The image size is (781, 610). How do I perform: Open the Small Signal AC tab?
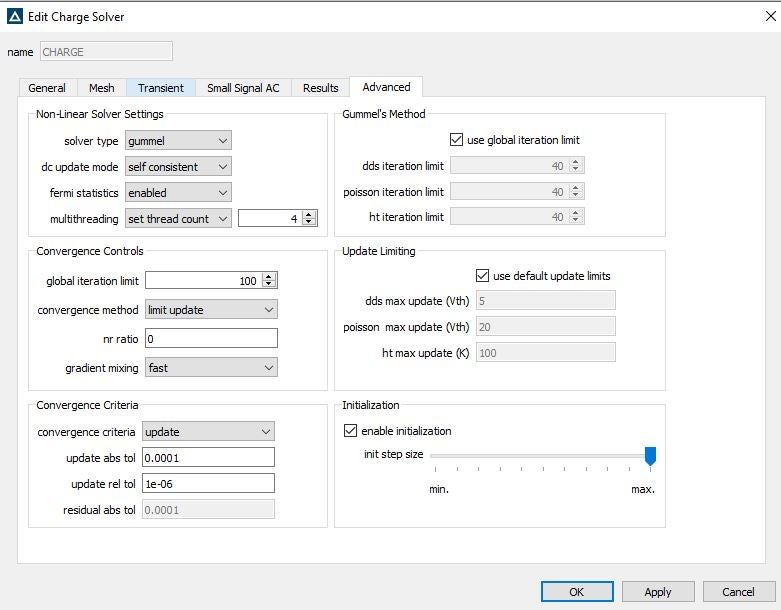[243, 88]
